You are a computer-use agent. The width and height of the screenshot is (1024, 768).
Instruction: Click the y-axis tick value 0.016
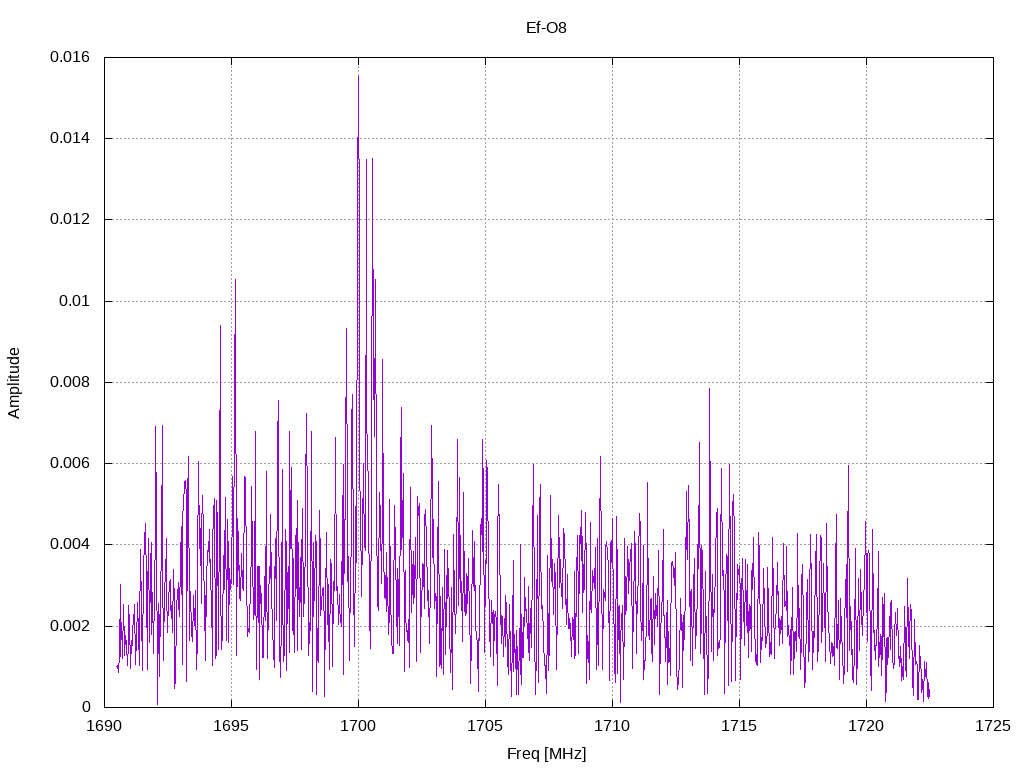click(x=70, y=57)
